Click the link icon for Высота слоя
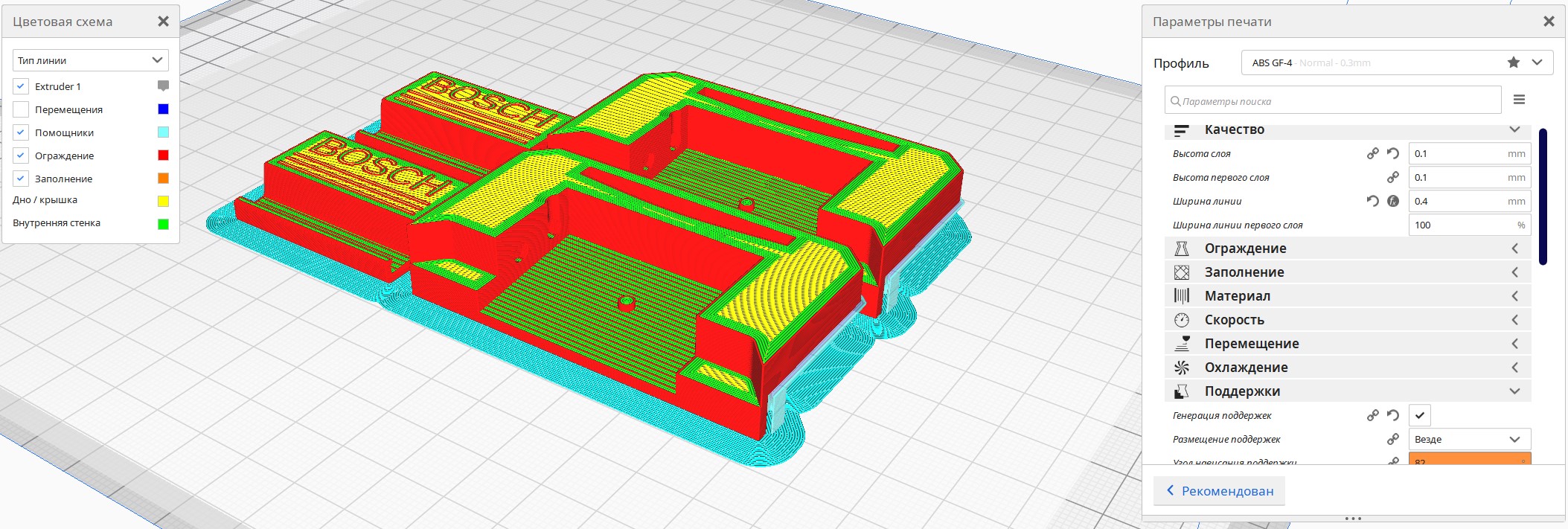The height and width of the screenshot is (529, 1568). (x=1373, y=153)
